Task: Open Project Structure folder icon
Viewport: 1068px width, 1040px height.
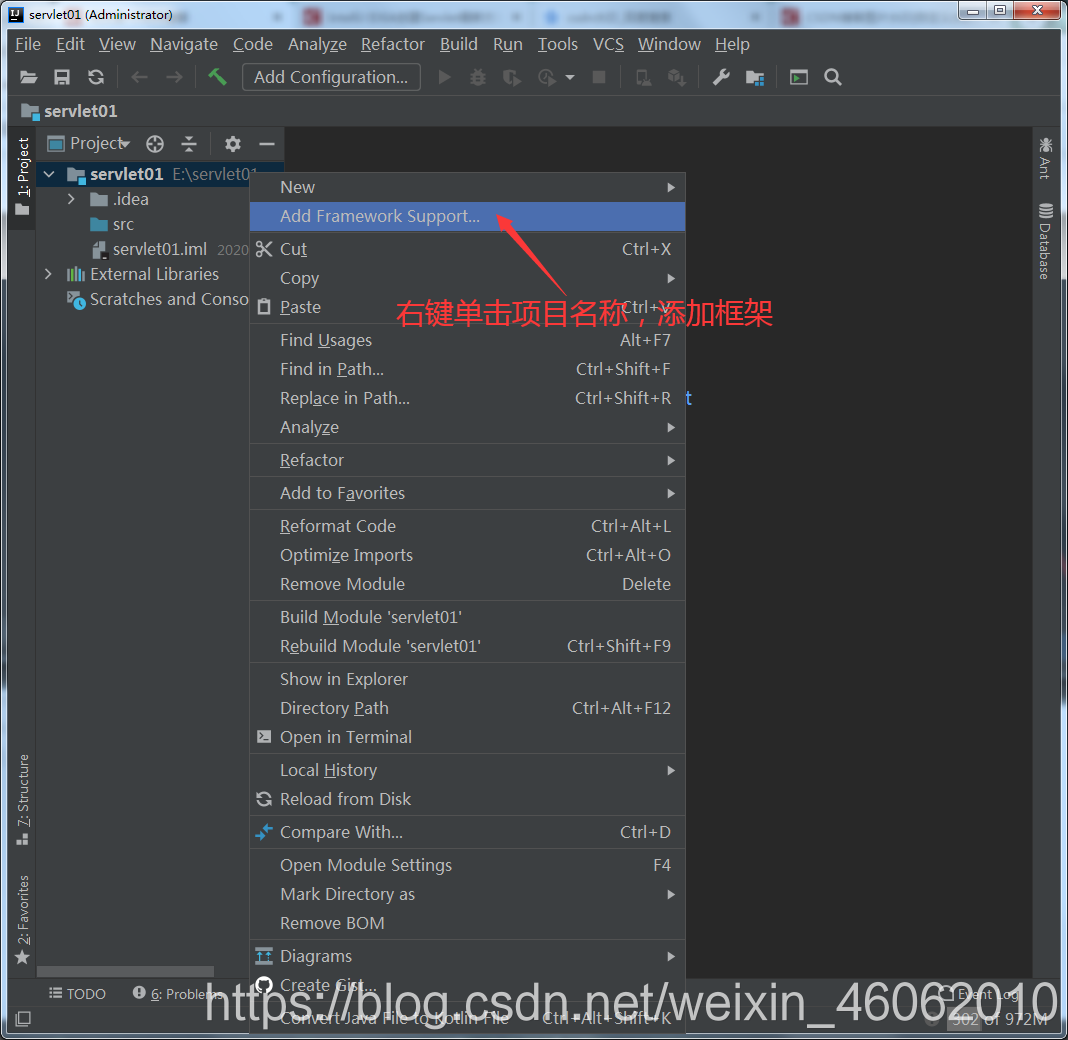Action: [x=755, y=78]
